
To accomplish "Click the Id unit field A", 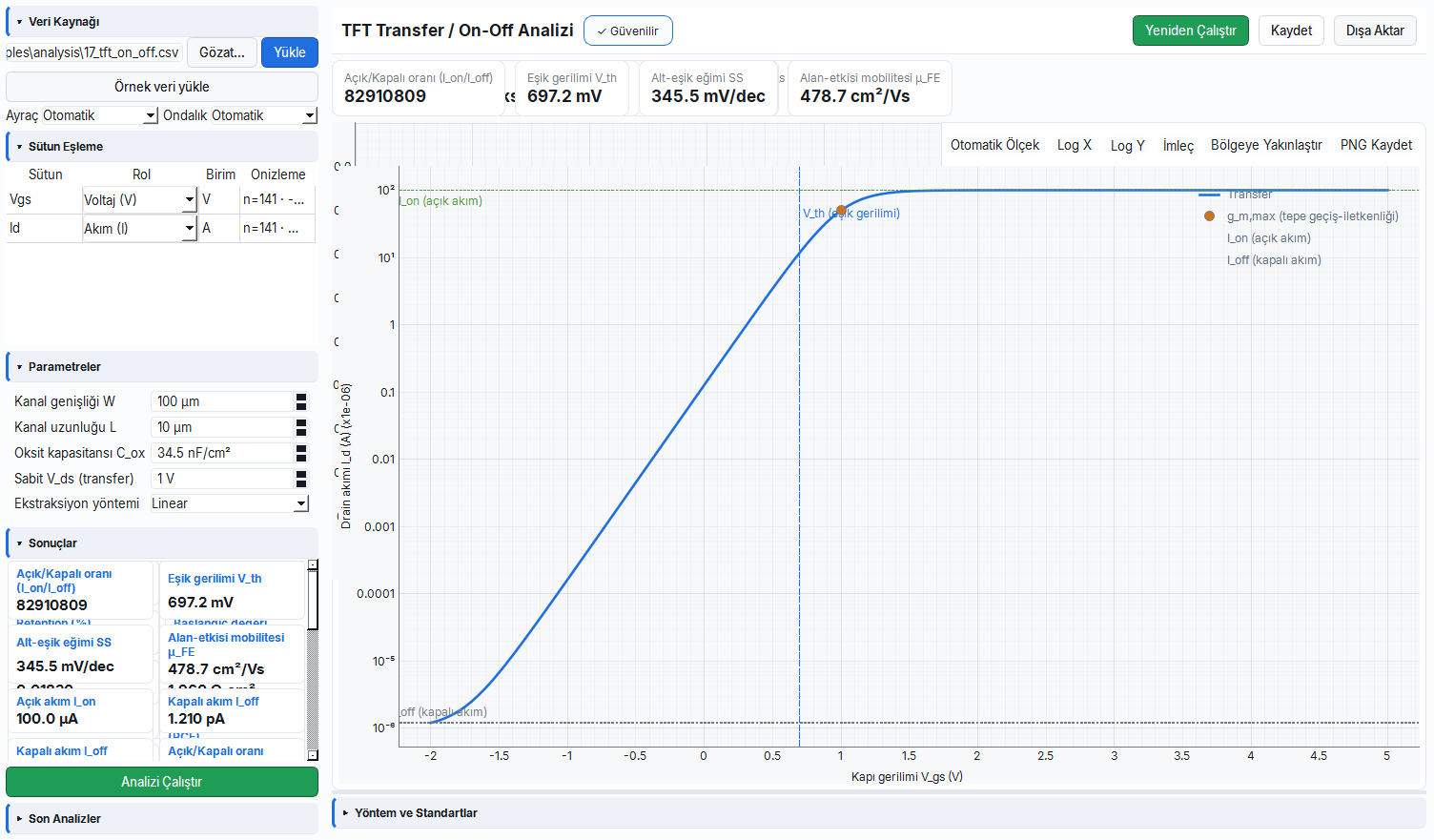I will [218, 228].
